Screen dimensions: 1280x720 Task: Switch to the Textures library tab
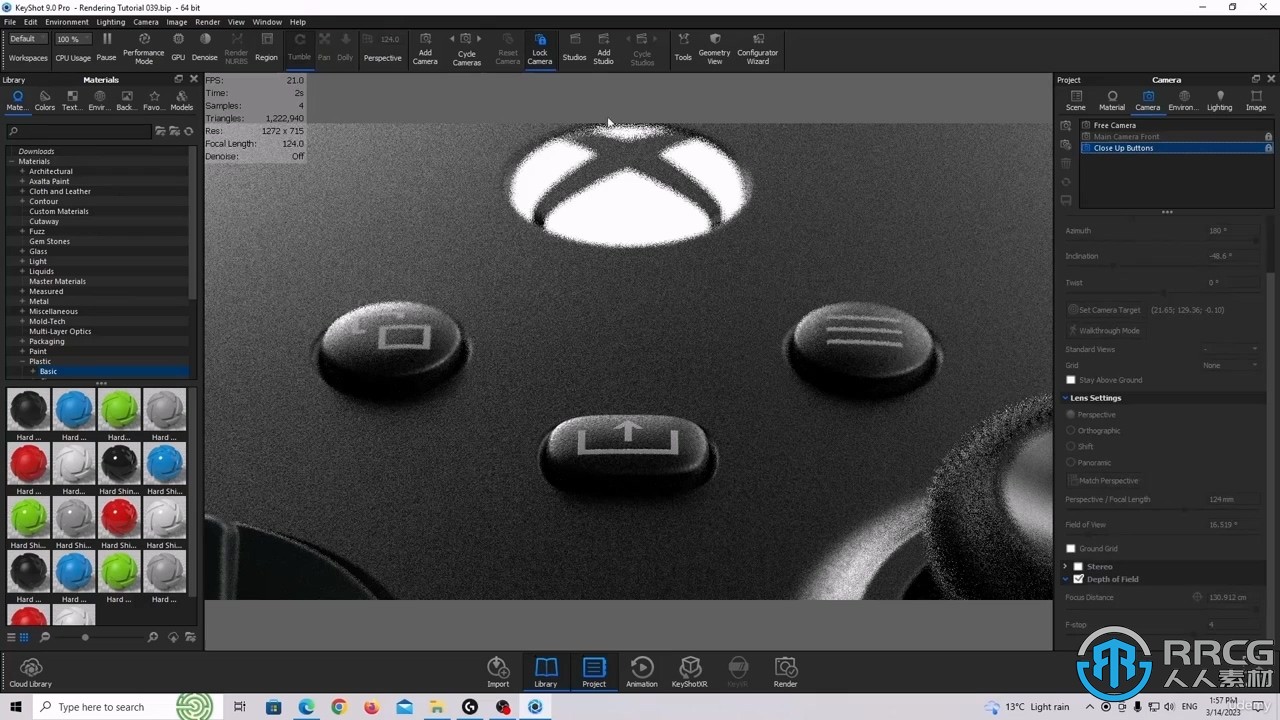[71, 101]
